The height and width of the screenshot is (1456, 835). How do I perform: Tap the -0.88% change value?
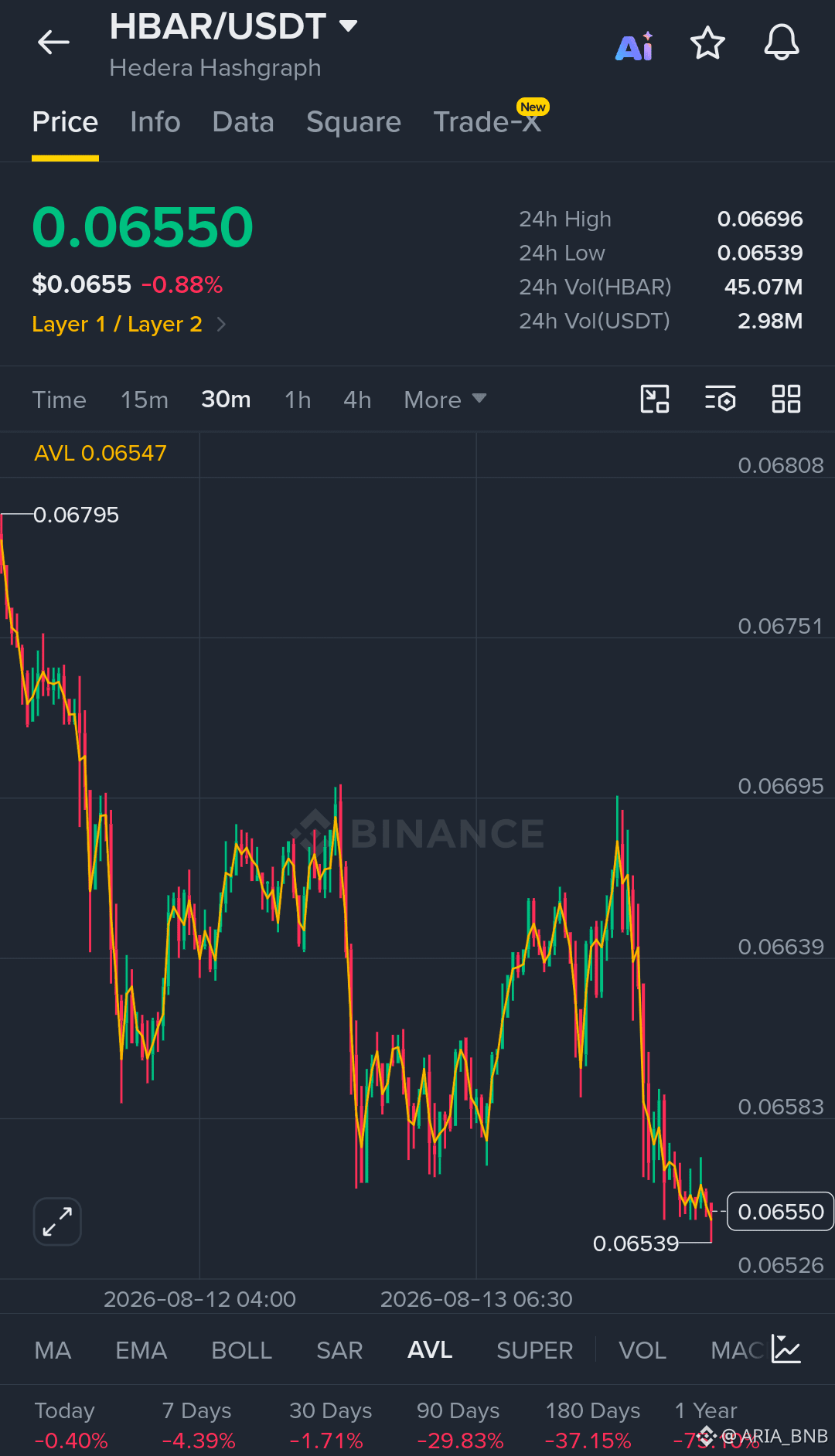pyautogui.click(x=182, y=284)
